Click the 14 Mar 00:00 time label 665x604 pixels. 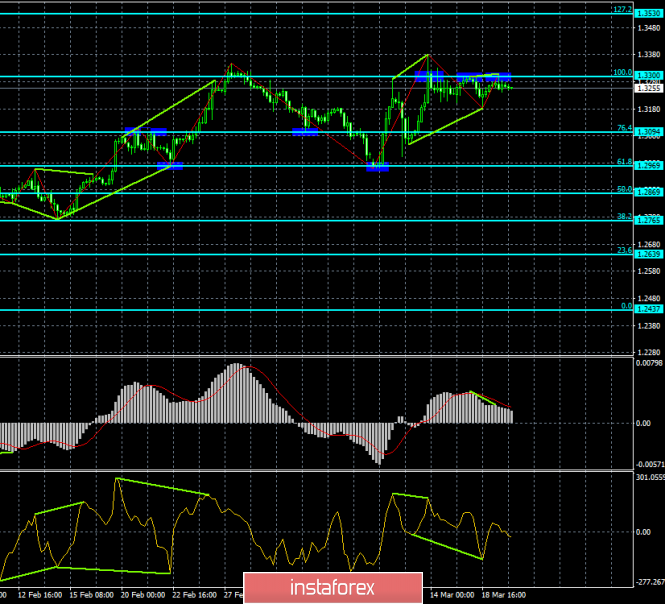452,595
